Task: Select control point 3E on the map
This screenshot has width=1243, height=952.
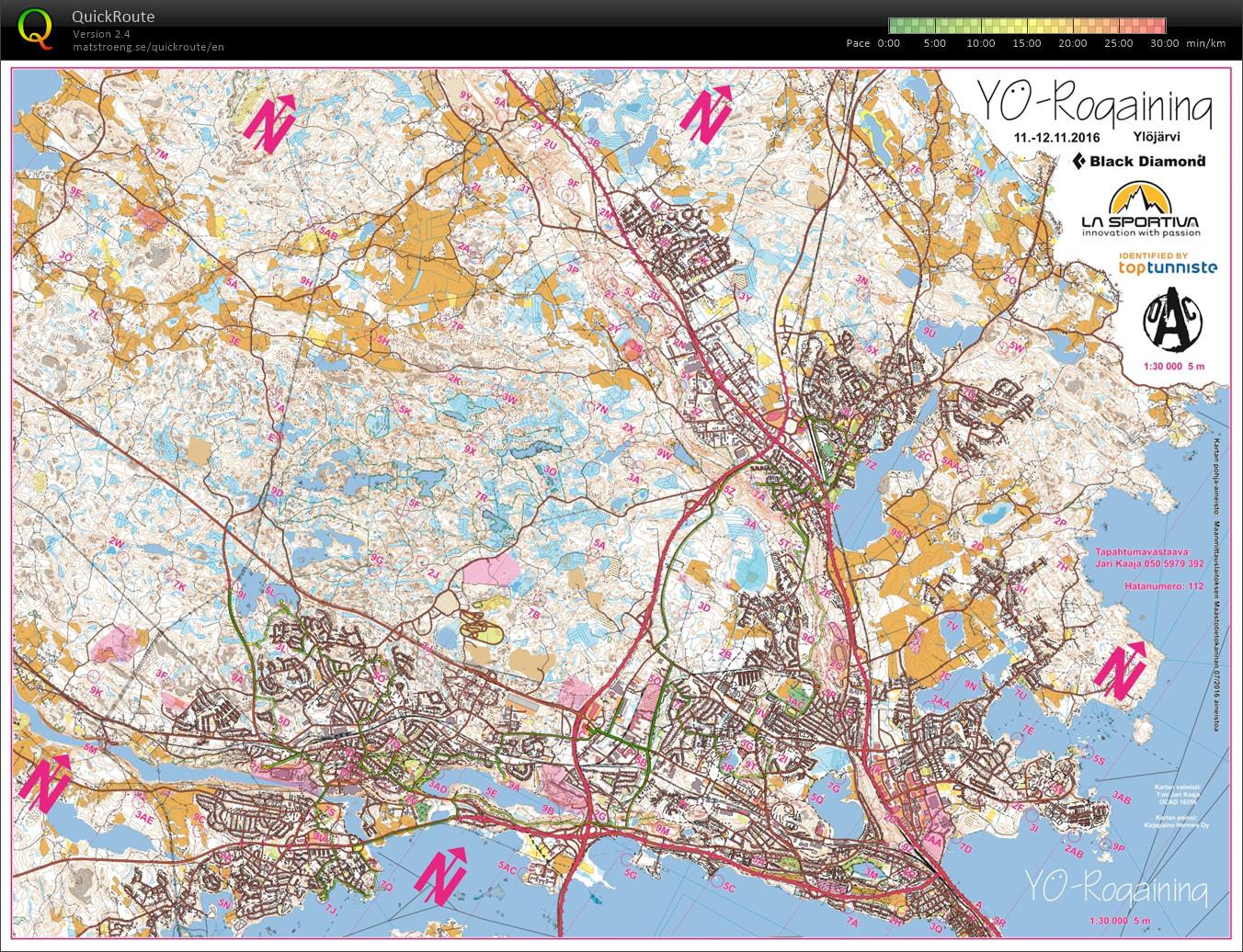Action: tap(234, 340)
